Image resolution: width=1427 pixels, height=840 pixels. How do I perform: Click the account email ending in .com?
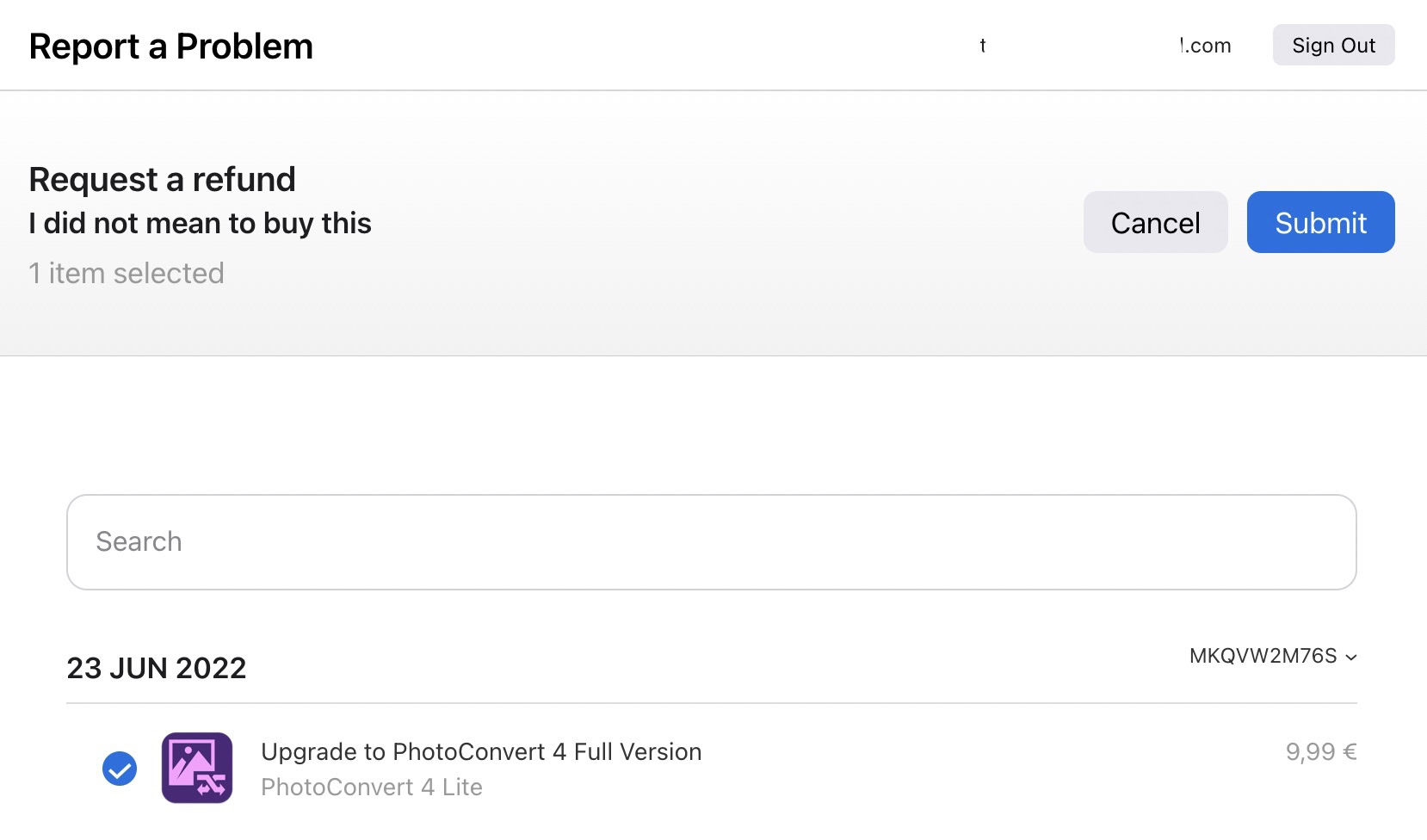click(1205, 46)
